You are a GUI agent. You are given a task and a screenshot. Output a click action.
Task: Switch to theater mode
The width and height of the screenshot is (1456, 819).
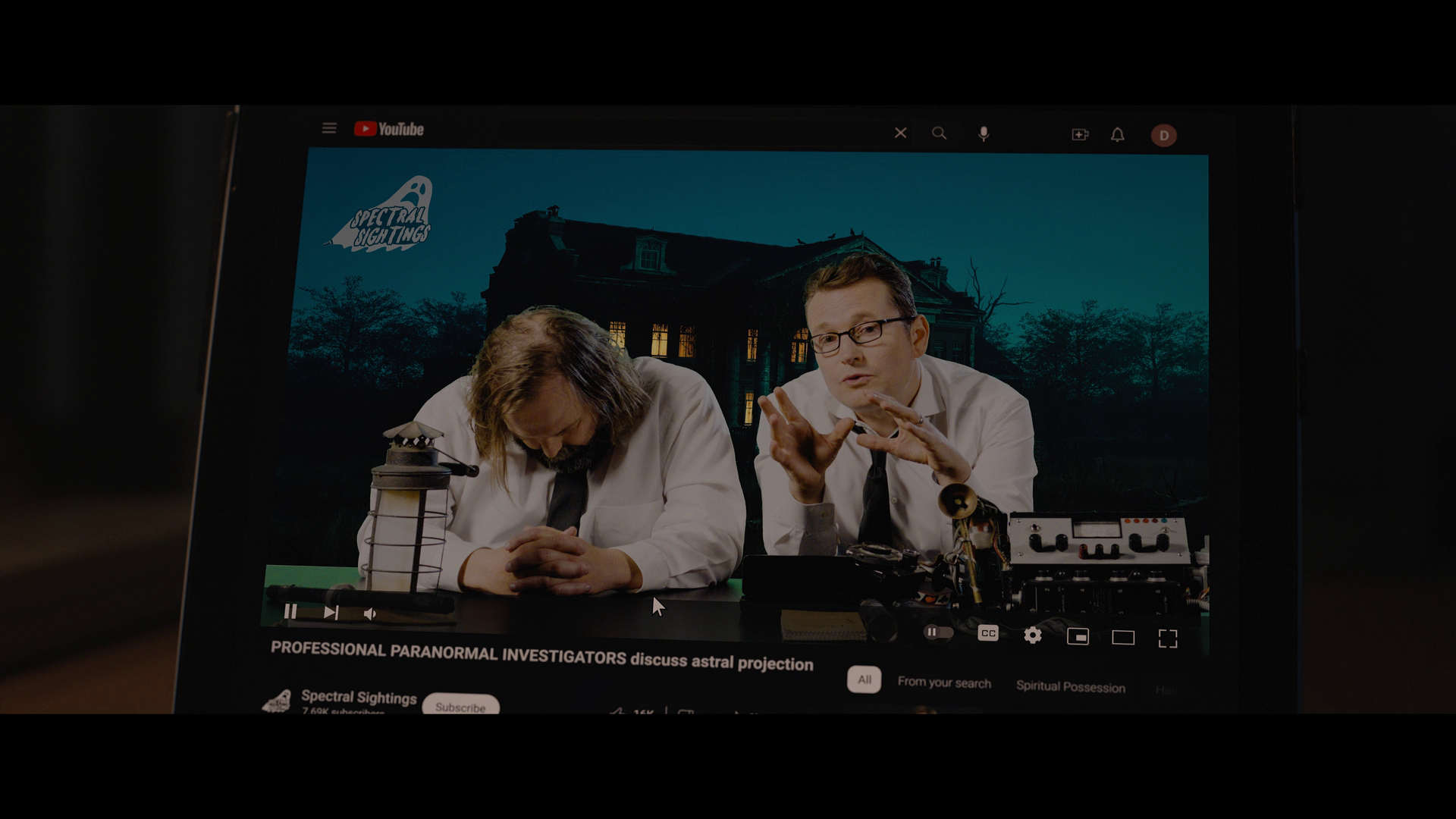tap(1123, 638)
